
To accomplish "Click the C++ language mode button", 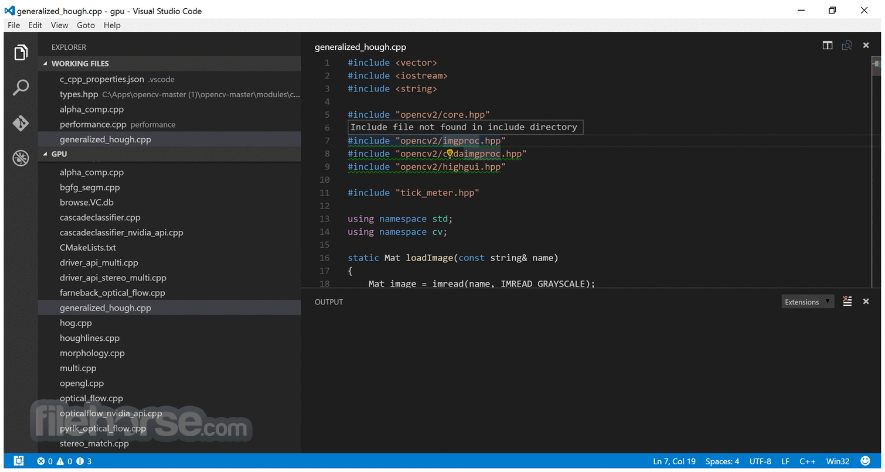I will click(808, 461).
